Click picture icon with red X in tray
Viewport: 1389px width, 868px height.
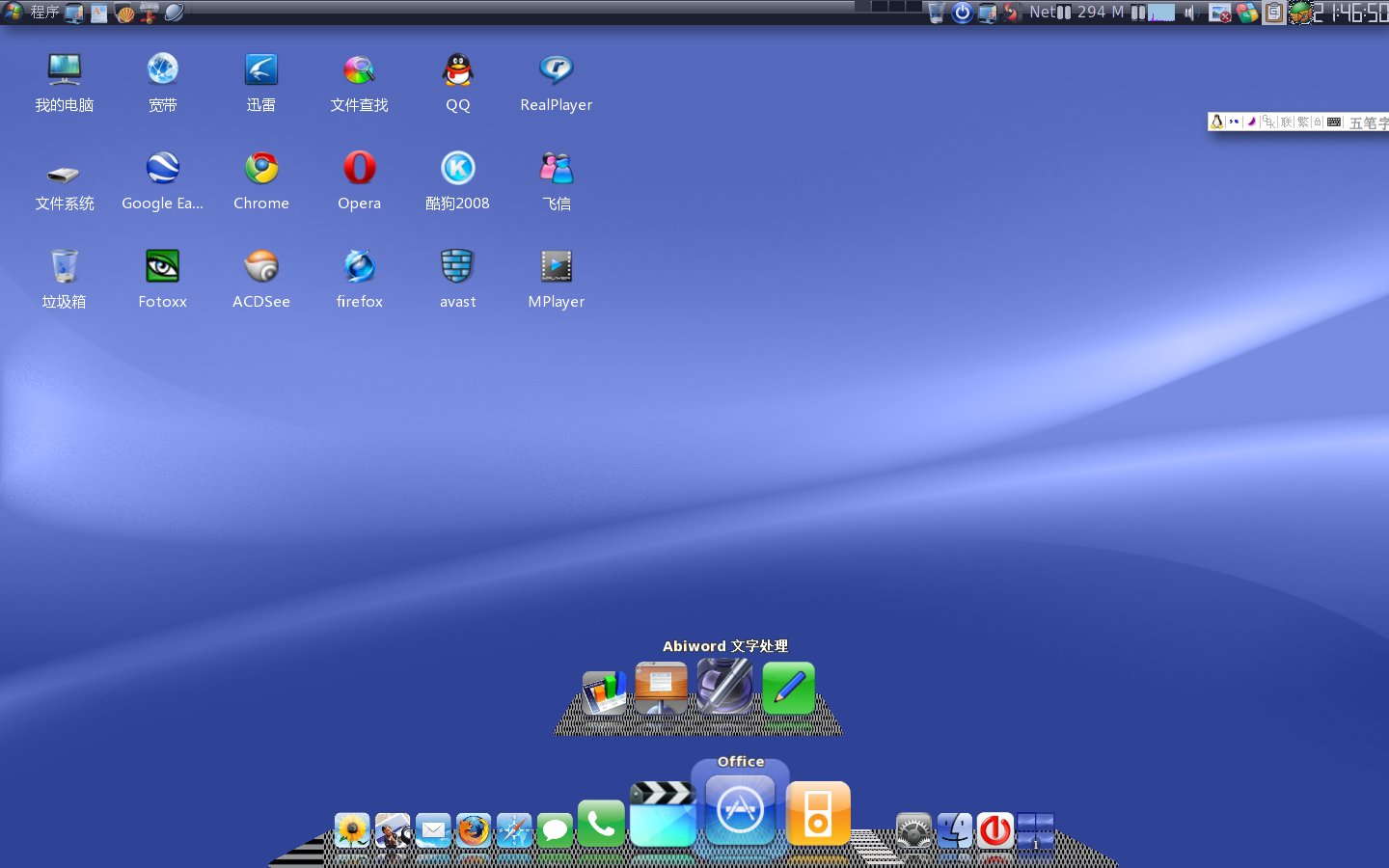coord(1220,13)
